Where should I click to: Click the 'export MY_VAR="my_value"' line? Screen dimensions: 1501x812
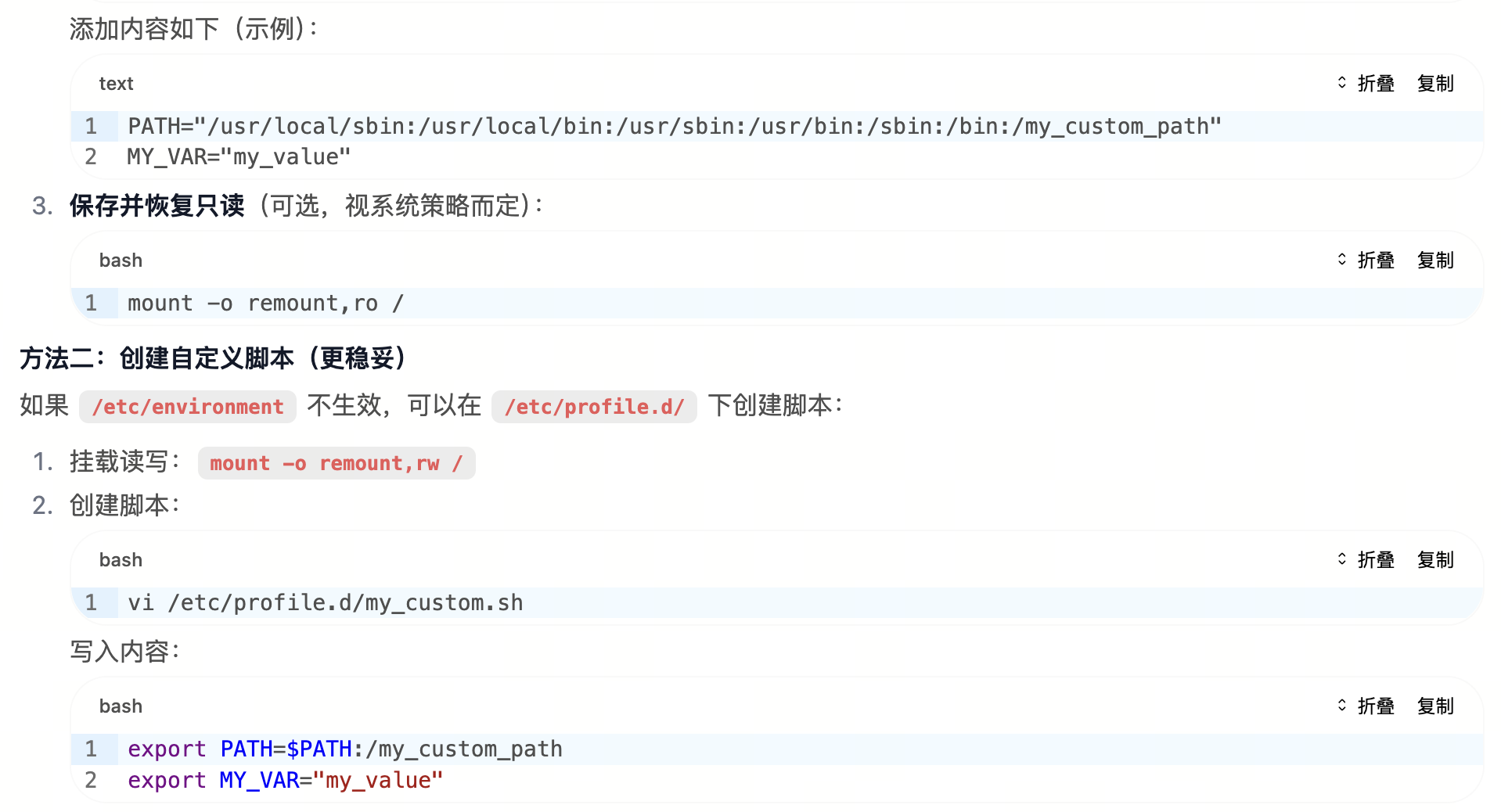point(285,781)
